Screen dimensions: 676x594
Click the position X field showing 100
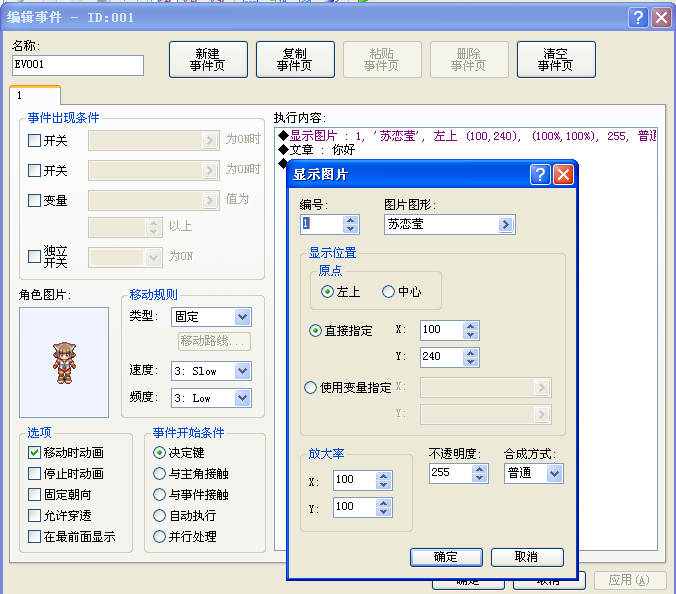[441, 330]
